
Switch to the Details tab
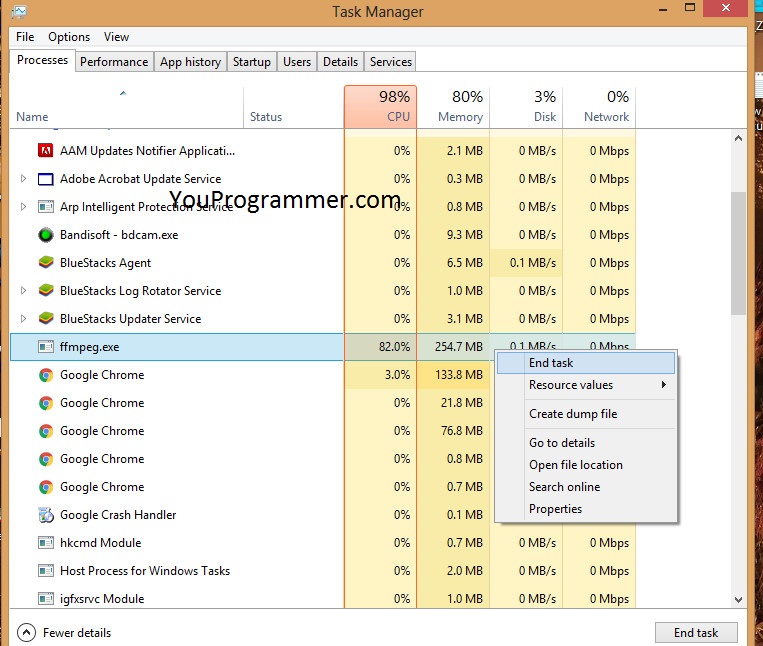click(340, 62)
